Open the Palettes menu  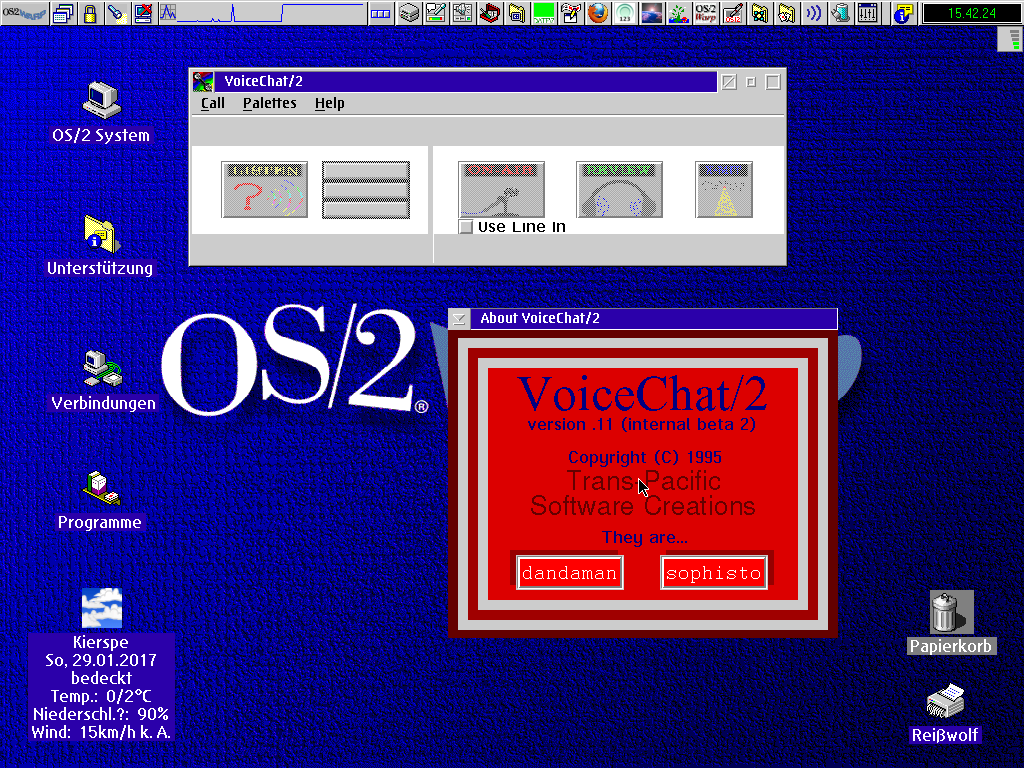click(270, 103)
